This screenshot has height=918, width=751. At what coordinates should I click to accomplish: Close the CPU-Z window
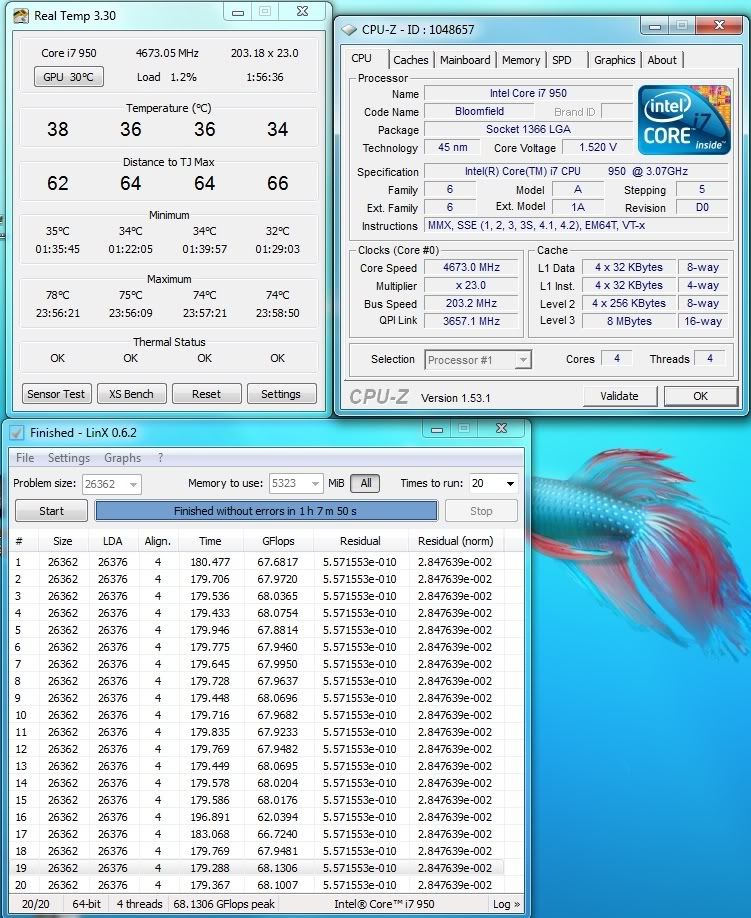(719, 25)
